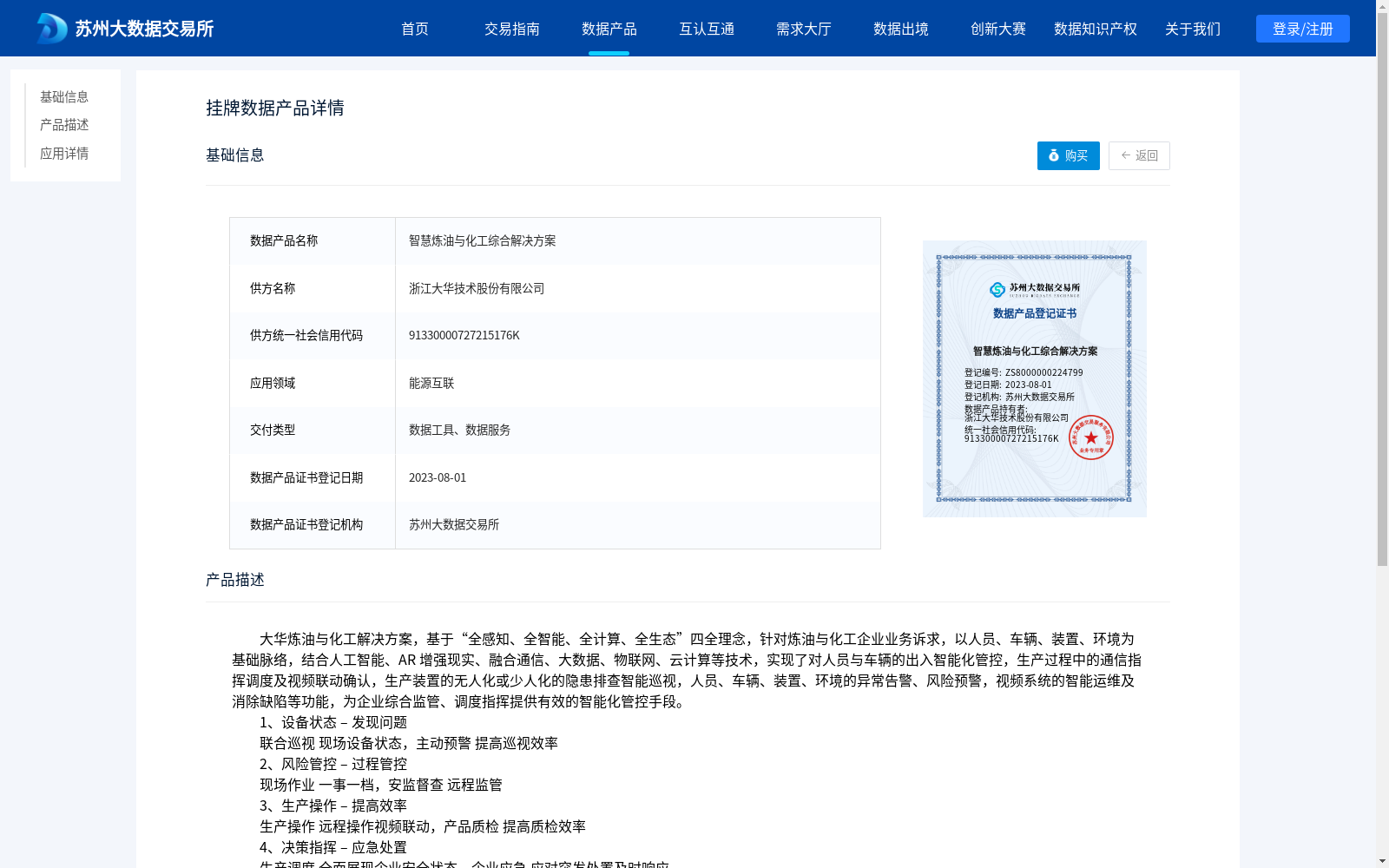1389x868 pixels.
Task: Click the 苏州大数据交易所 registrar value in table
Action: (454, 524)
